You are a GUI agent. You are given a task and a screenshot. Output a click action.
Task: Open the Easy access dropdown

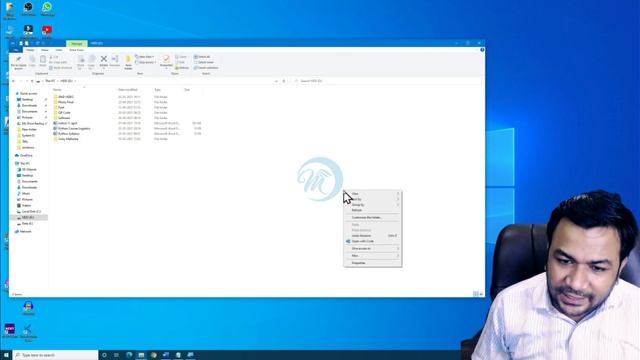(x=146, y=62)
